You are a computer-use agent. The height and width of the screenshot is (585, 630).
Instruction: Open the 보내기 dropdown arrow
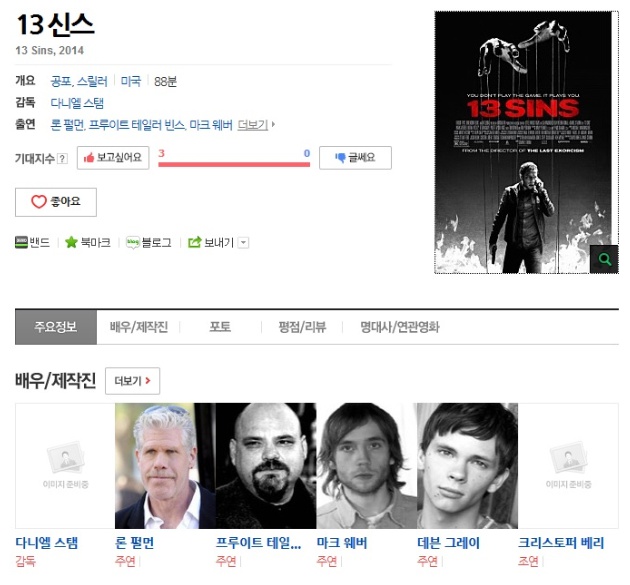(x=243, y=243)
